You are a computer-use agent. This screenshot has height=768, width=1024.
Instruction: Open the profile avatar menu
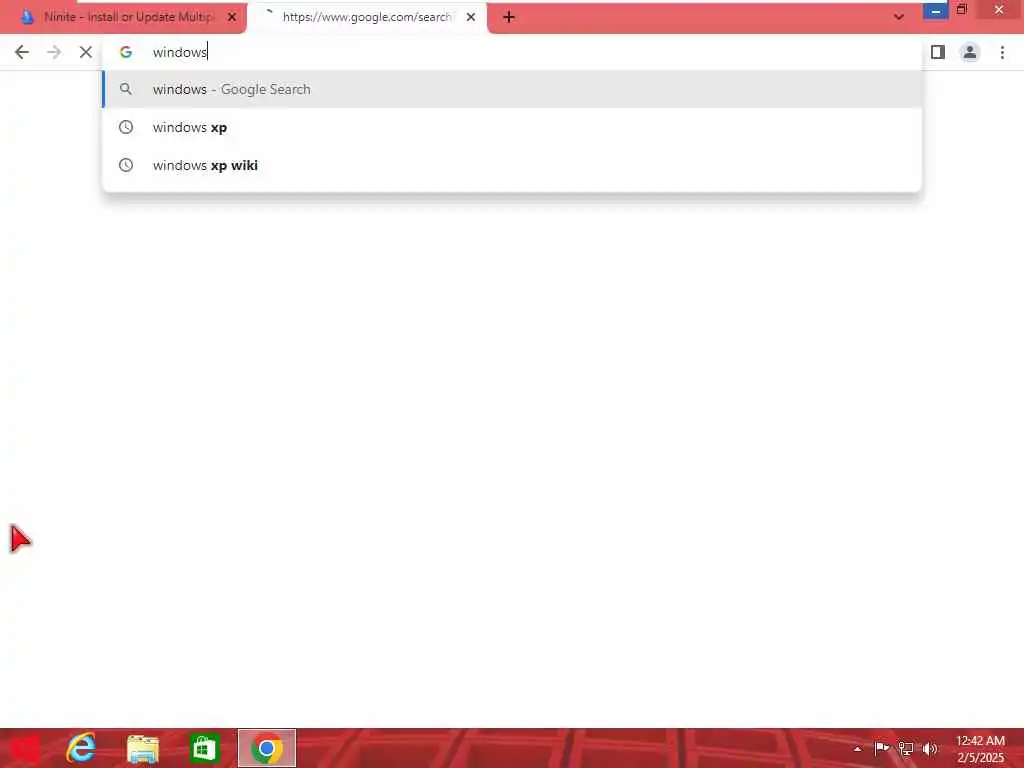[x=970, y=52]
